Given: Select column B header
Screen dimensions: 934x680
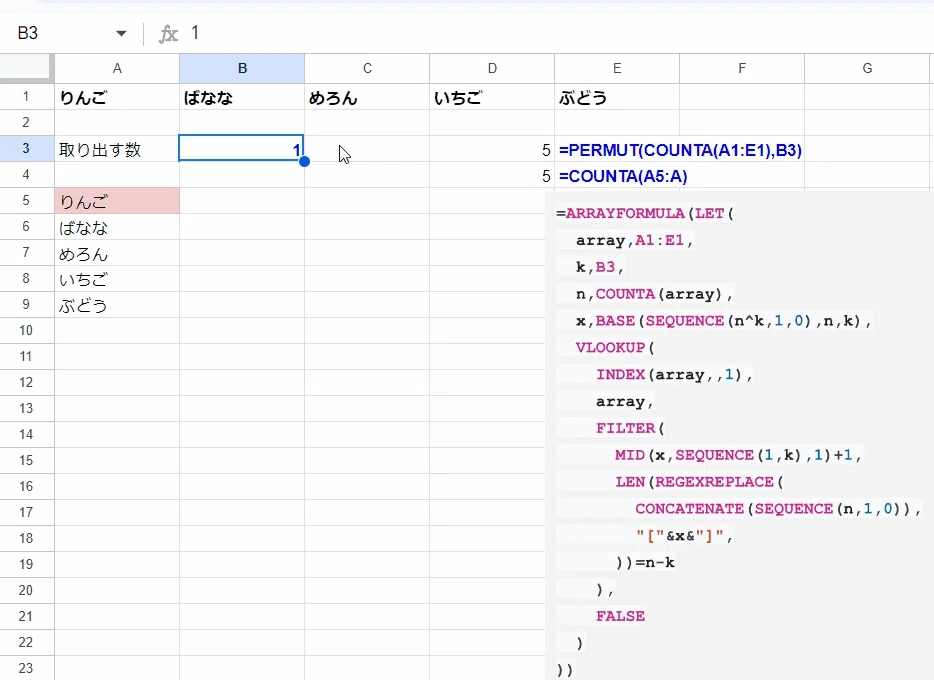Looking at the screenshot, I should 242,68.
